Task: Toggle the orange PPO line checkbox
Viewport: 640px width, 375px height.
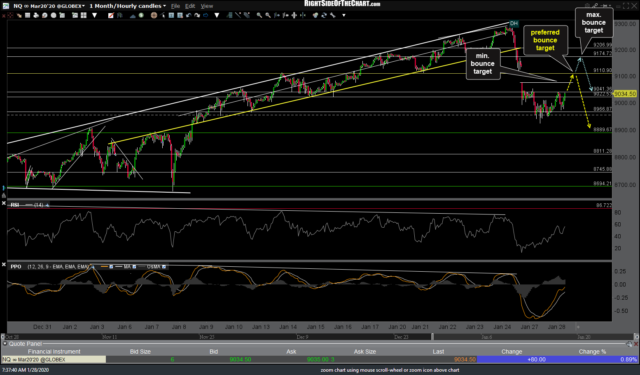Action: tap(111, 267)
